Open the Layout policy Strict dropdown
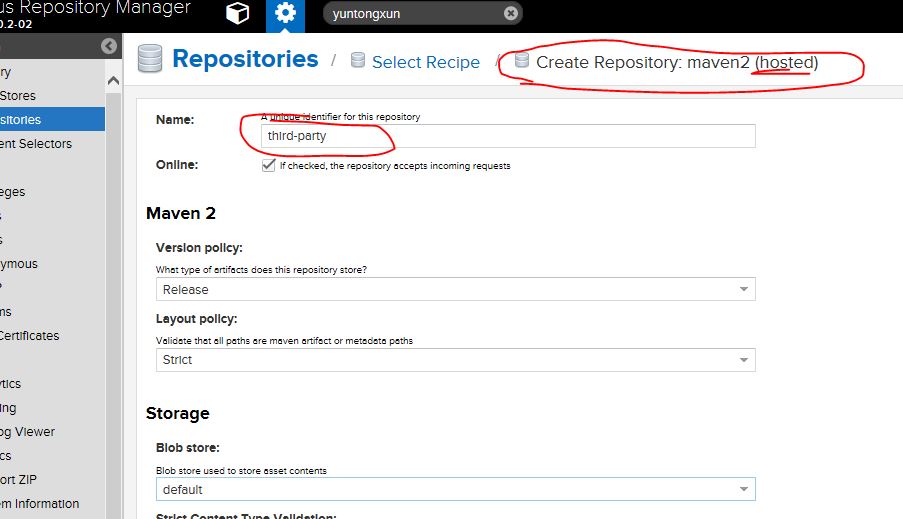This screenshot has width=903, height=519. click(456, 360)
